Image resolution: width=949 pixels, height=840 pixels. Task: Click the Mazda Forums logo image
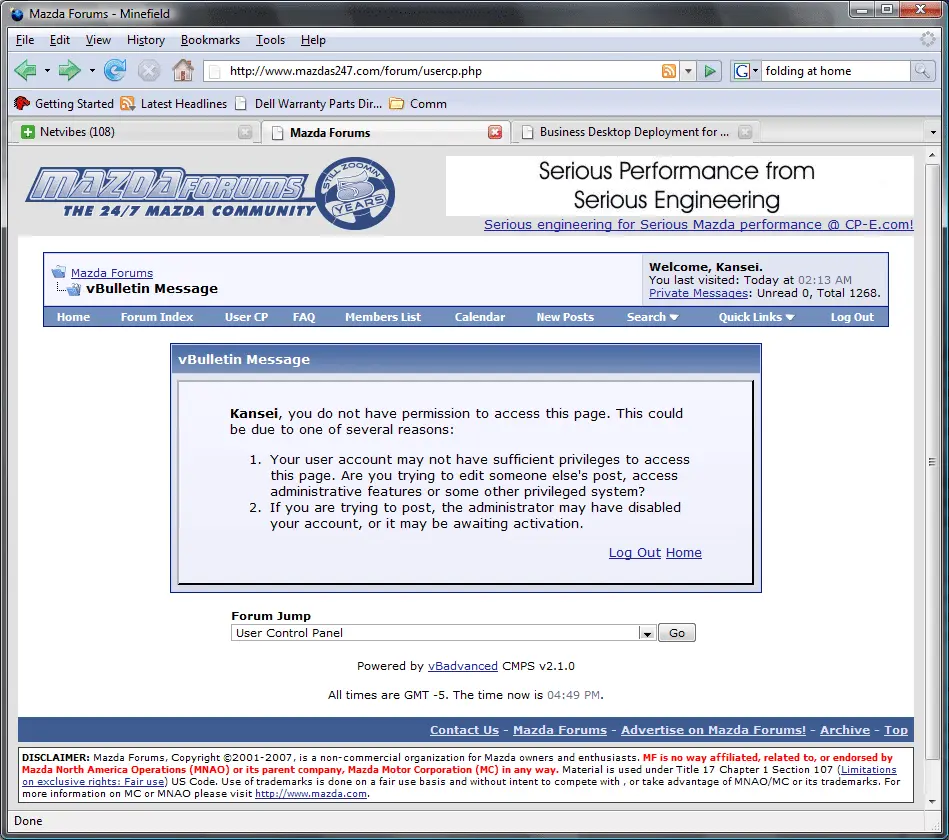[211, 193]
